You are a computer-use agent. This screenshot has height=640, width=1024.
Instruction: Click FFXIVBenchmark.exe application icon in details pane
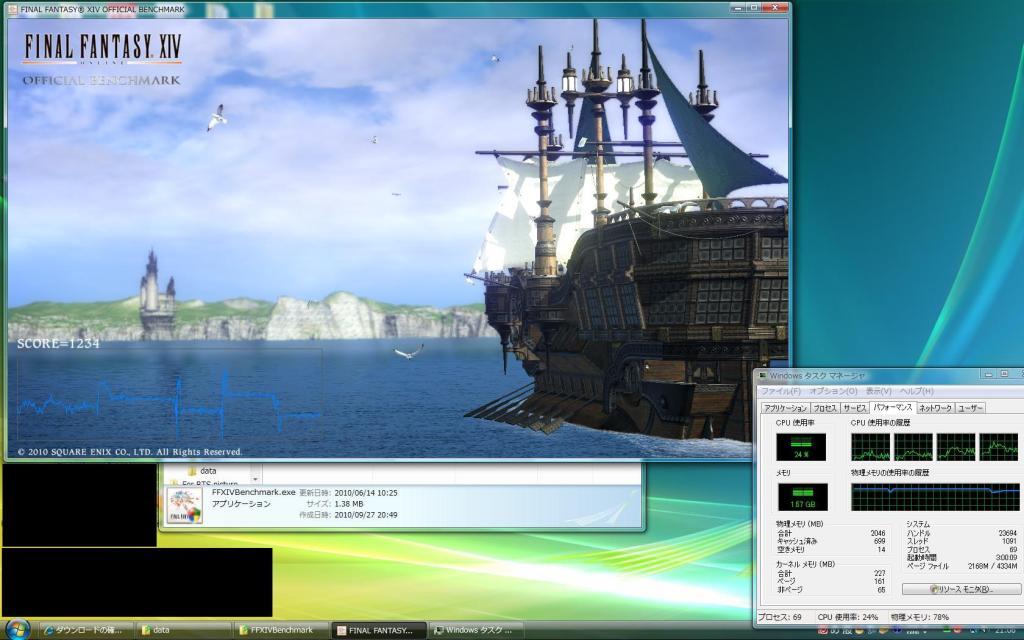click(x=185, y=505)
